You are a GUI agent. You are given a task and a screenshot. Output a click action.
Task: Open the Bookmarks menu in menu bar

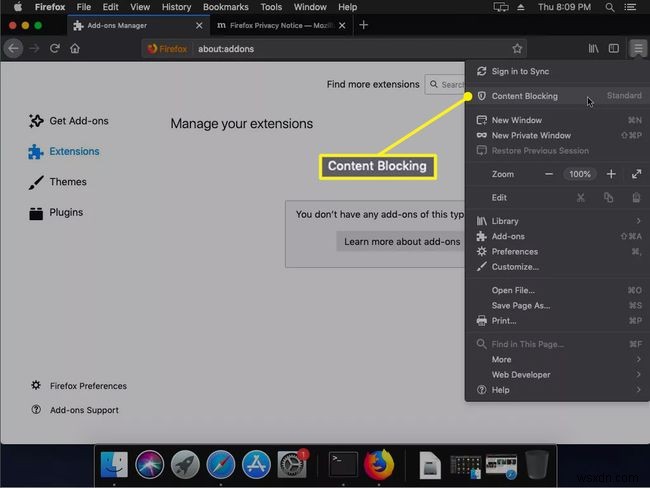click(x=226, y=7)
